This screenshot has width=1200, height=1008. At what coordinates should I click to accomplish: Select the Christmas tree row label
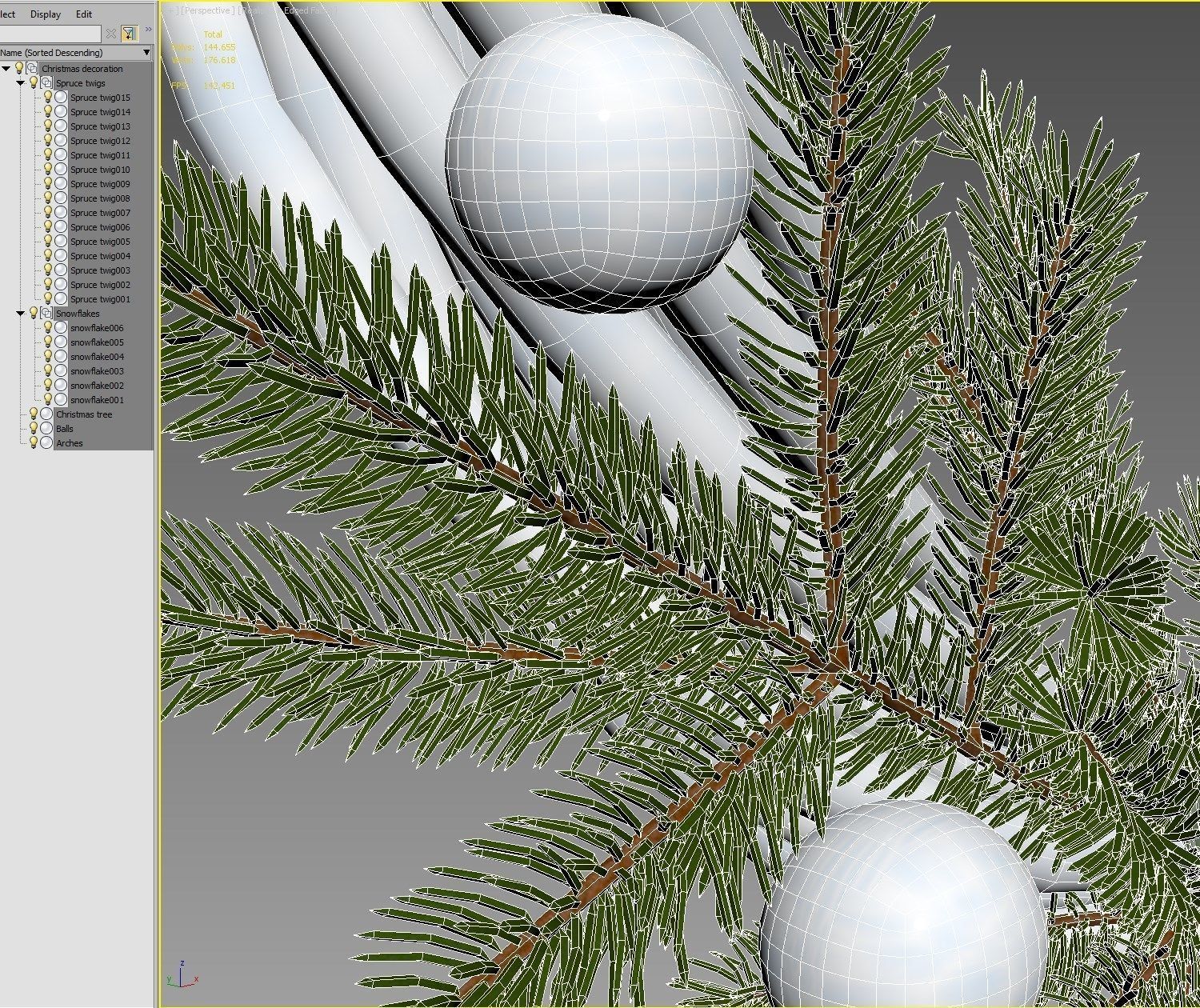click(x=84, y=414)
